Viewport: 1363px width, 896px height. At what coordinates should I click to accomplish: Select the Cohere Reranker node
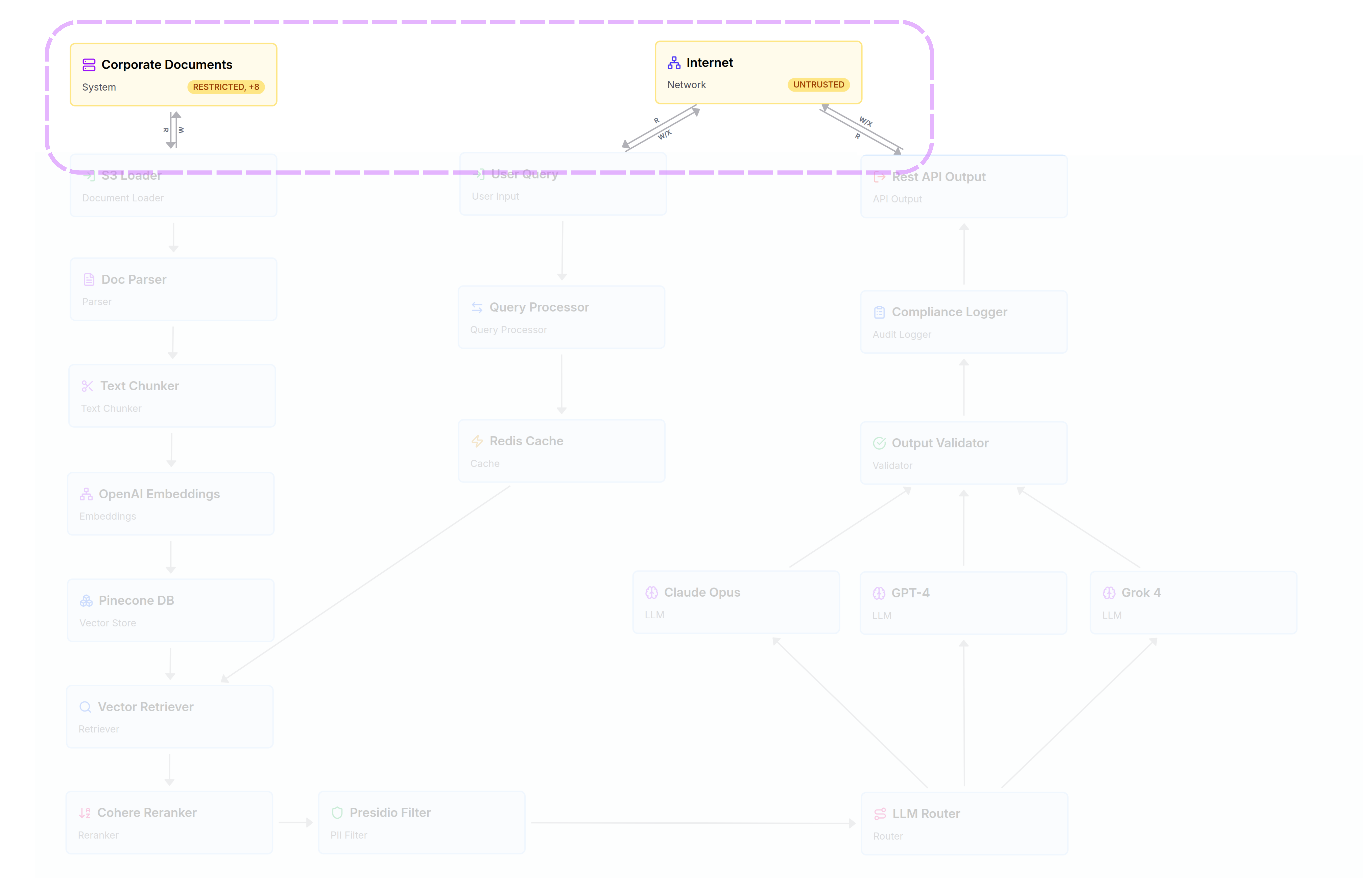[x=170, y=823]
